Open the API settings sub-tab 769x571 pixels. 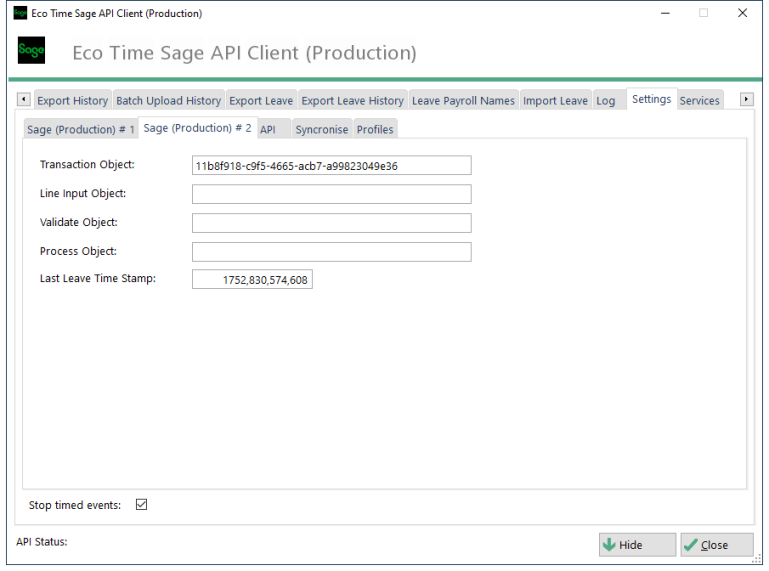(x=268, y=130)
